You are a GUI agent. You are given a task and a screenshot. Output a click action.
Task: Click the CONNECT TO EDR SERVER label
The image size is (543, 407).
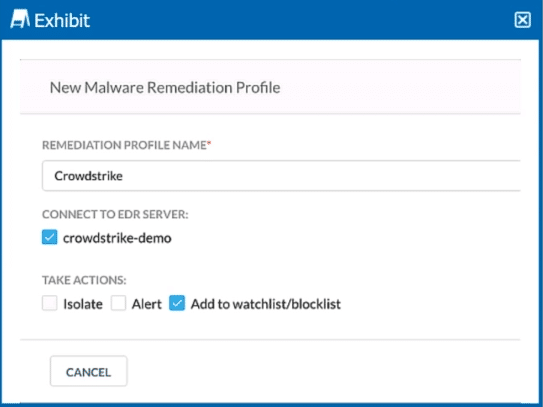coord(115,214)
